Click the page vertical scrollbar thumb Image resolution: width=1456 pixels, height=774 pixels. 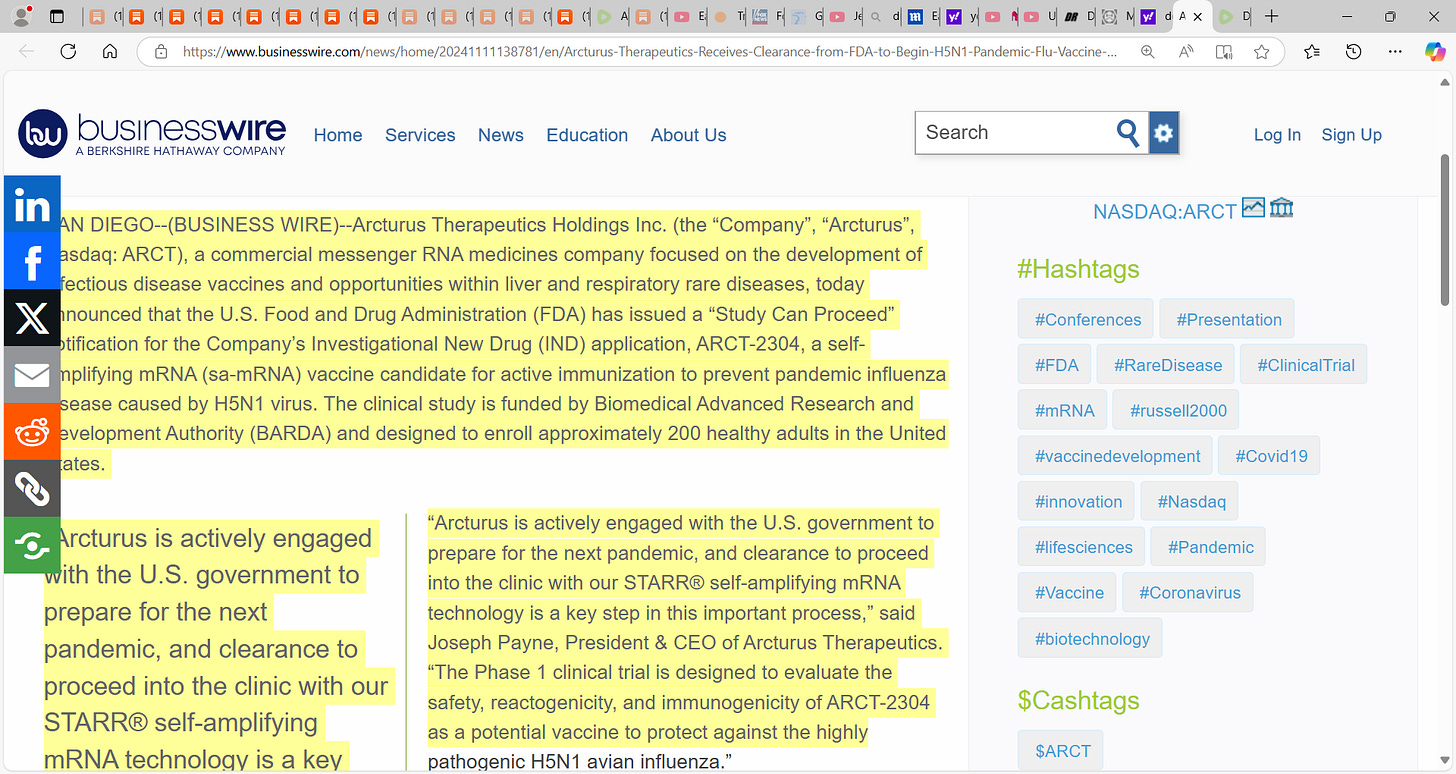(1444, 230)
